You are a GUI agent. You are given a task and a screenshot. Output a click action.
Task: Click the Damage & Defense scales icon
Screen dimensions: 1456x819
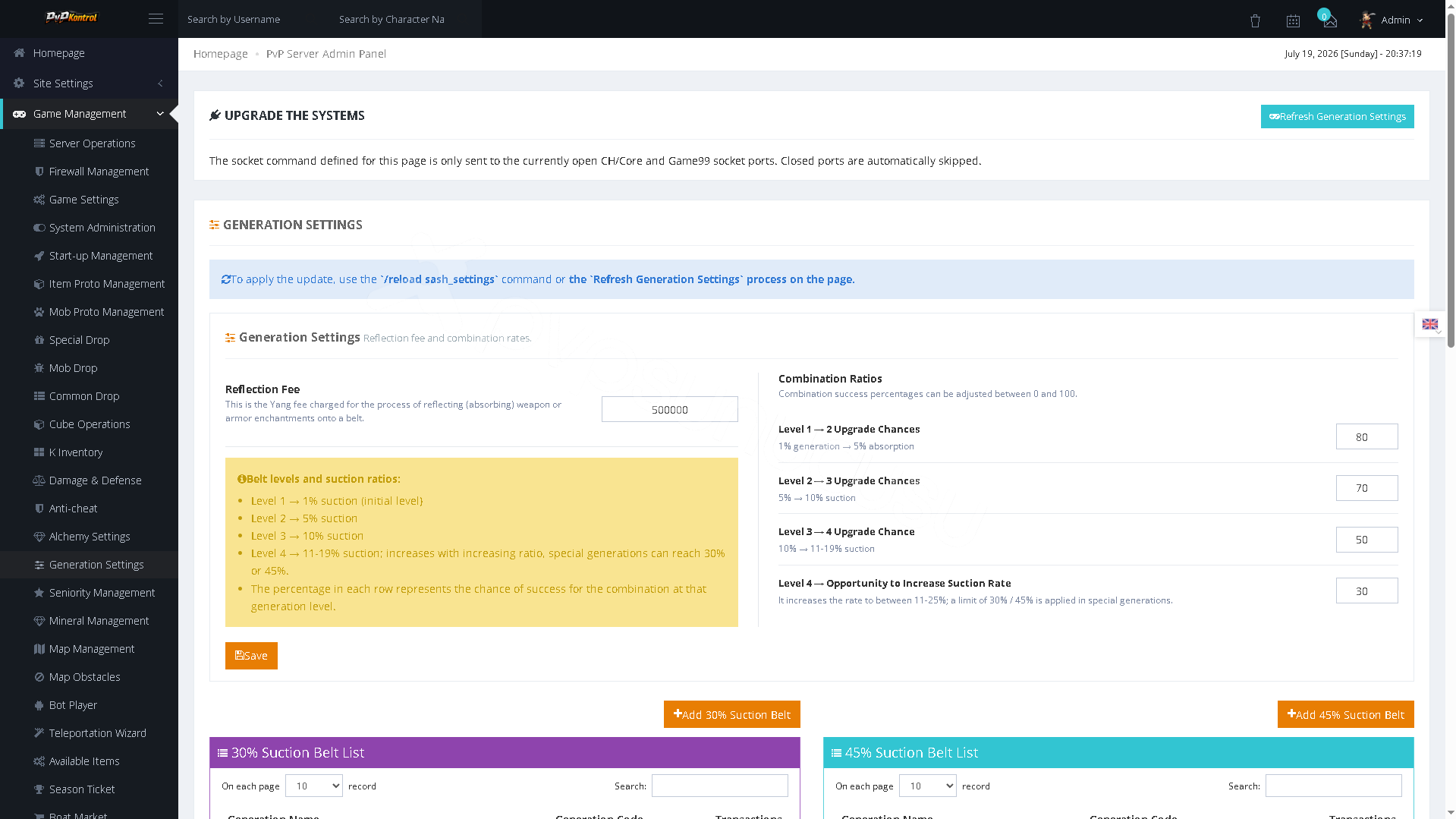39,480
